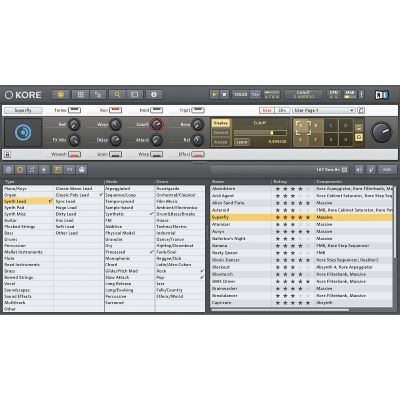Start playback with the play button
Screen dimensions: 400x400
[x=214, y=95]
